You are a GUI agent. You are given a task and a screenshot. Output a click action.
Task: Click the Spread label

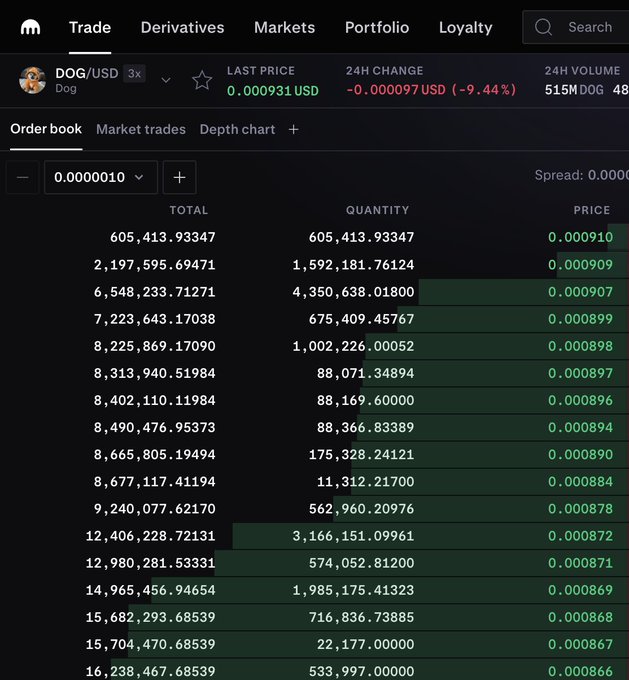(x=559, y=175)
